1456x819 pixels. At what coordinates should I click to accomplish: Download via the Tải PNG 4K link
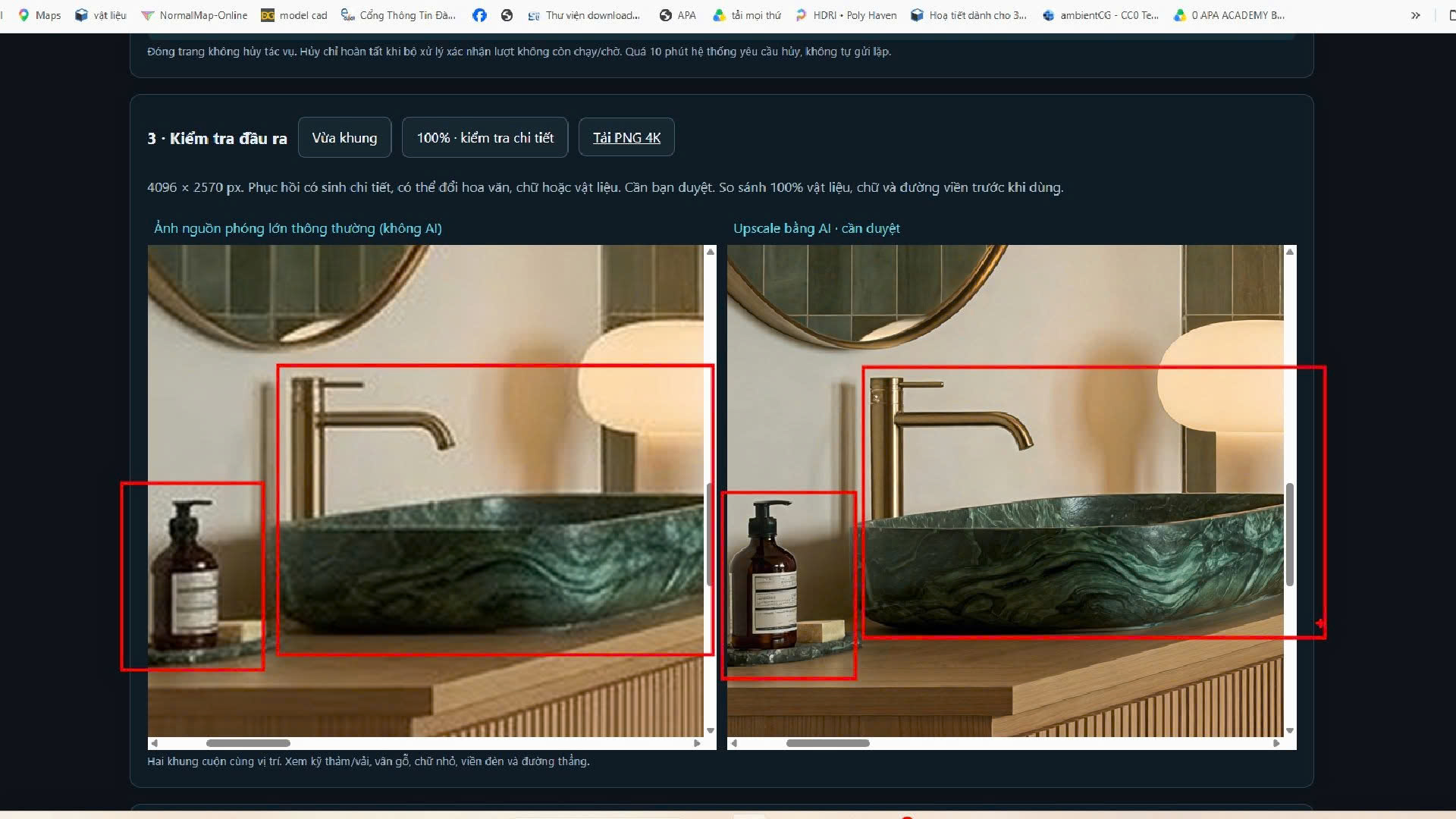click(626, 137)
